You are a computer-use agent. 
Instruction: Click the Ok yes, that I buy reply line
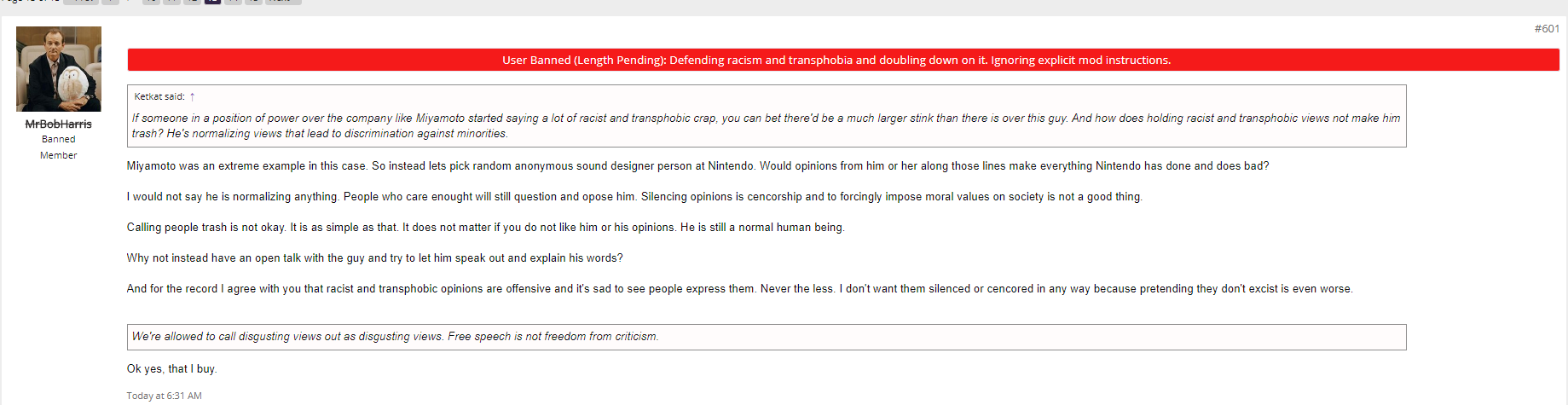[x=171, y=369]
